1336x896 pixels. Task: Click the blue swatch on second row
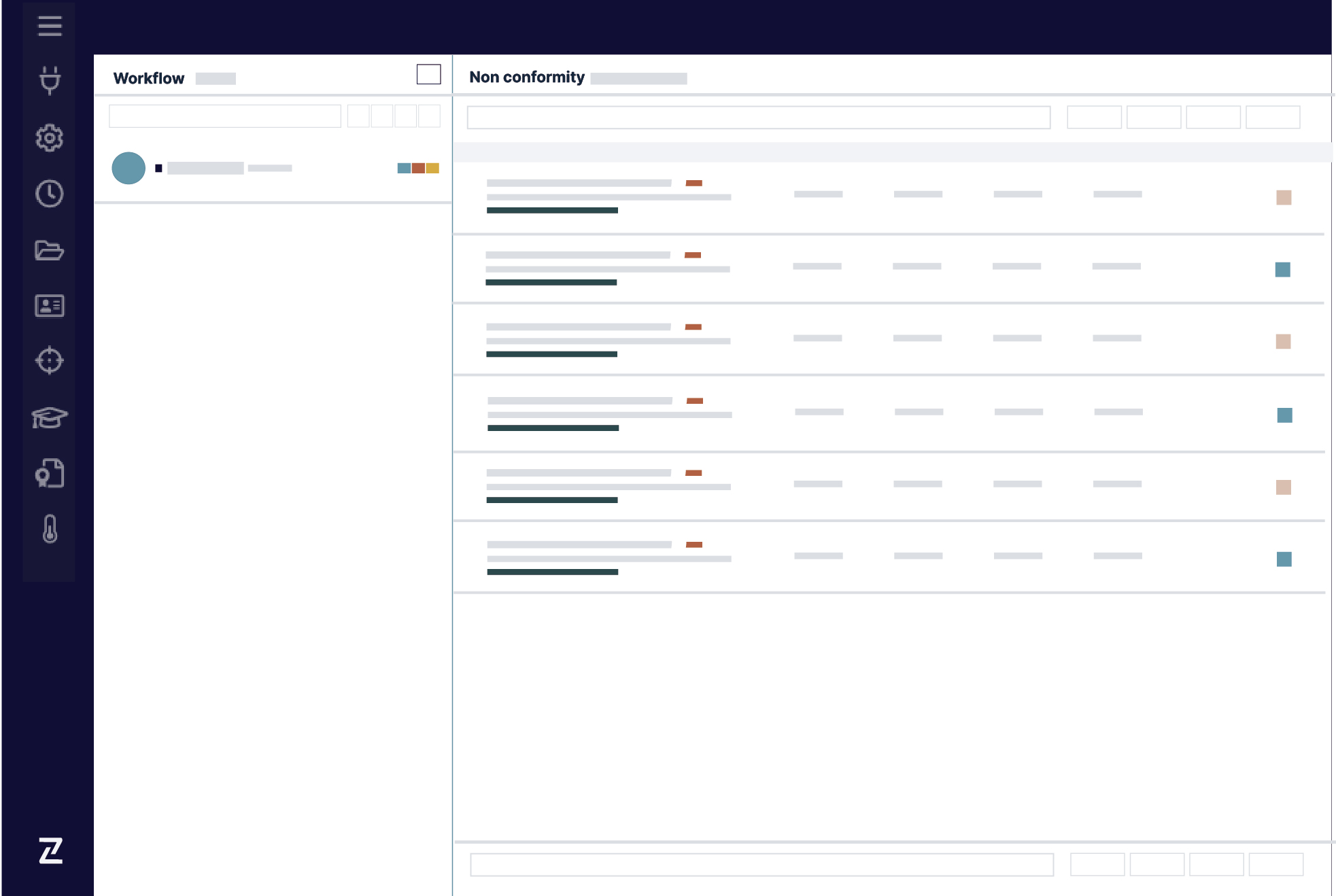coord(1282,270)
